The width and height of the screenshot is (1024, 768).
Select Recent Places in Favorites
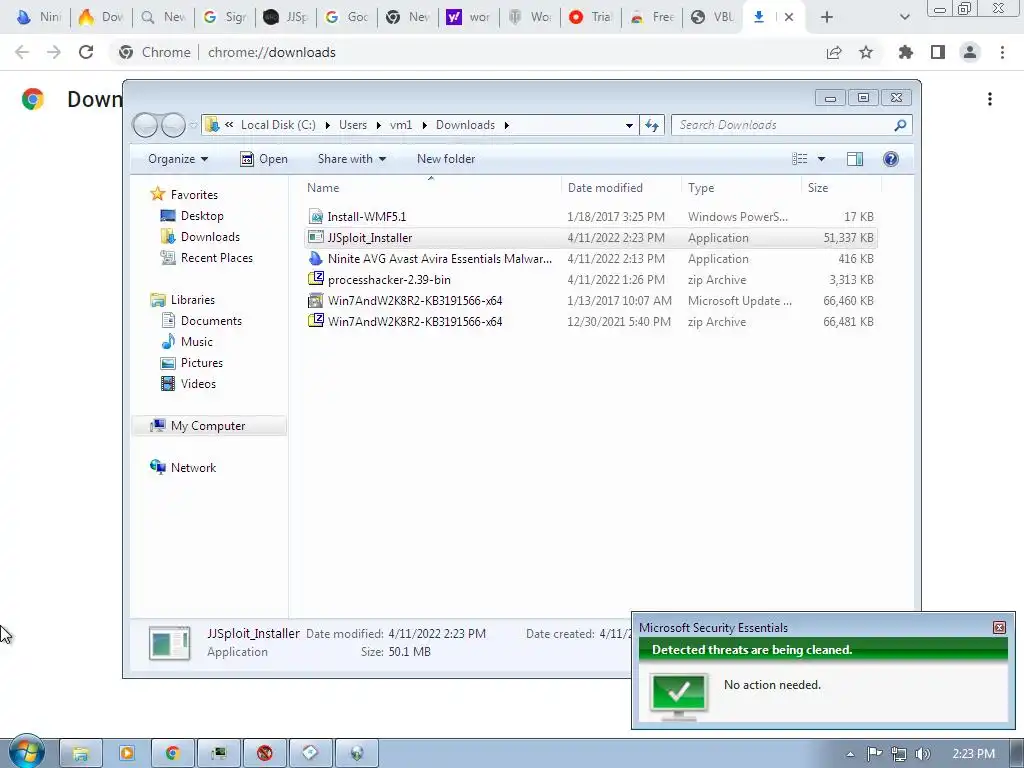click(x=216, y=257)
